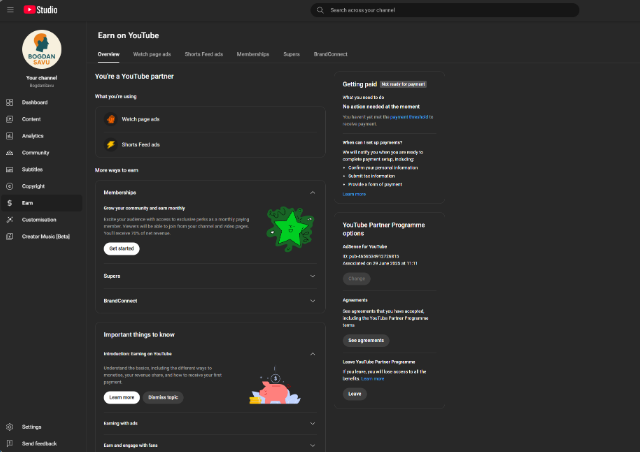The image size is (640, 452).
Task: Click the Watch page ads icon
Action: click(111, 119)
